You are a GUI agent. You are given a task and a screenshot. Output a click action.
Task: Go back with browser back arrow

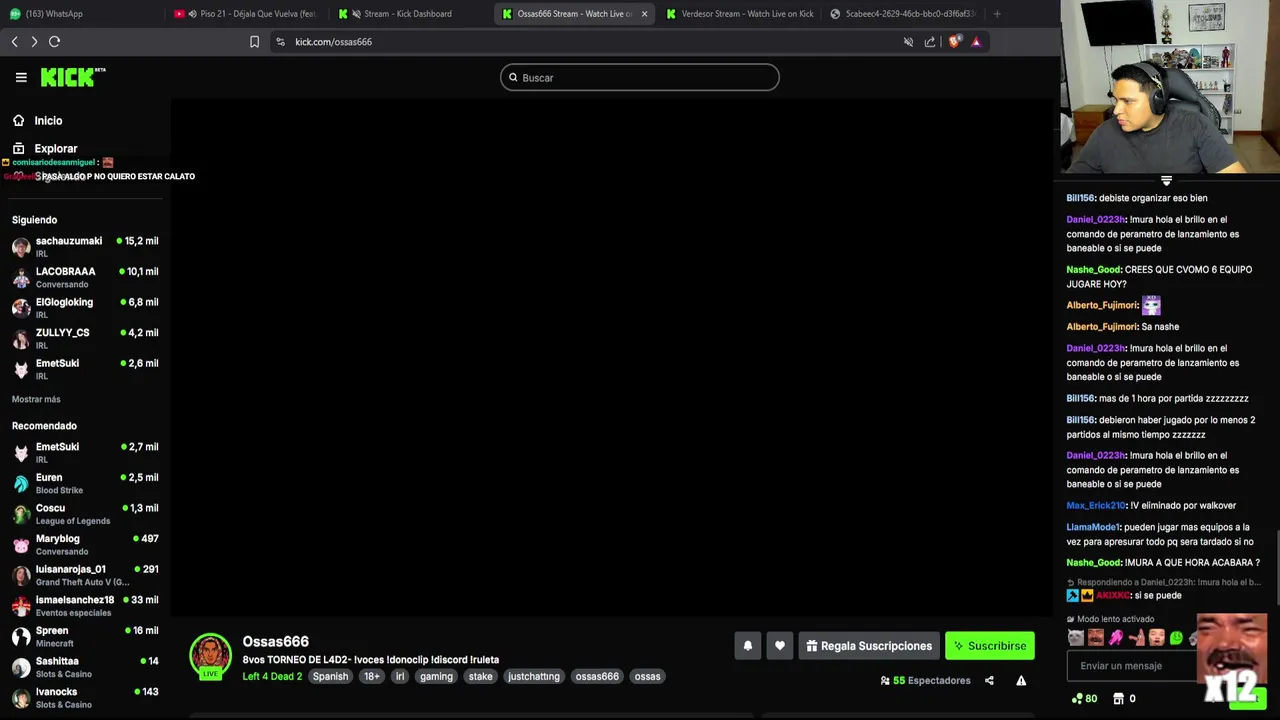pos(14,42)
